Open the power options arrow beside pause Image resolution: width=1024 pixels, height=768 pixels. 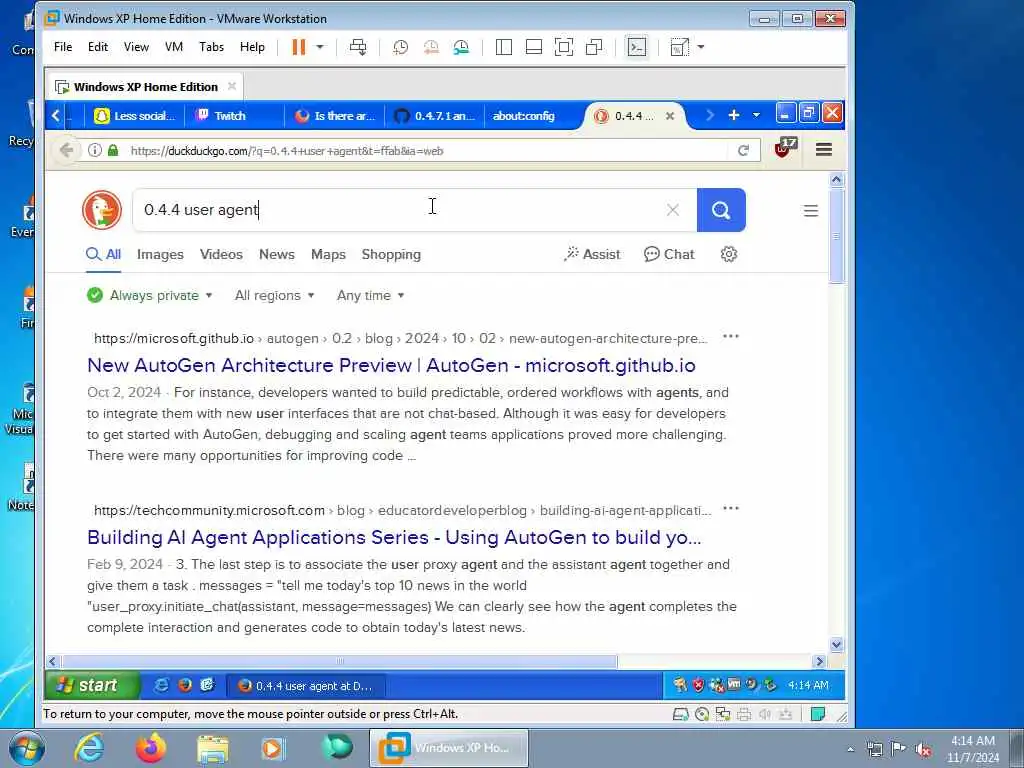[320, 47]
